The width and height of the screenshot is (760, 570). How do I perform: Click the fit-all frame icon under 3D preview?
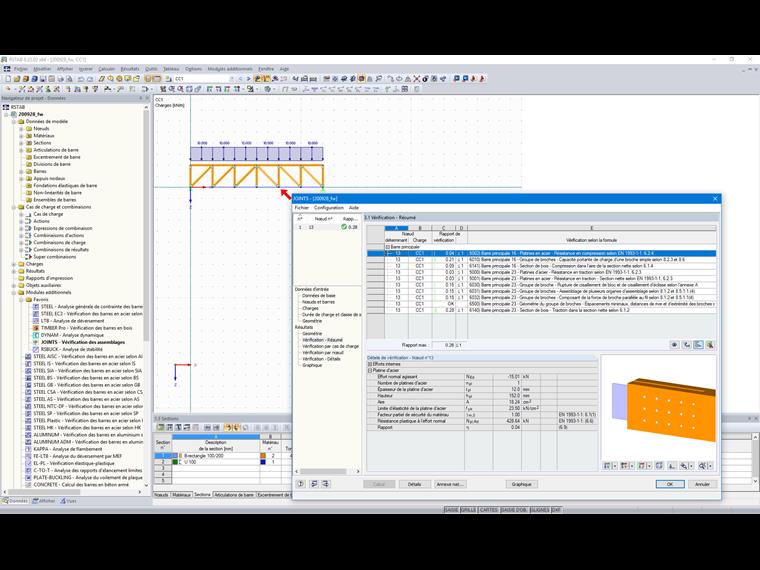coord(659,466)
